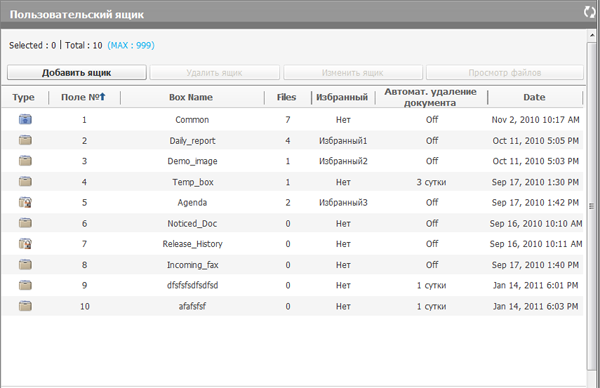
Task: Select the dfsfsfsdfsdfsd box row
Action: 292,285
